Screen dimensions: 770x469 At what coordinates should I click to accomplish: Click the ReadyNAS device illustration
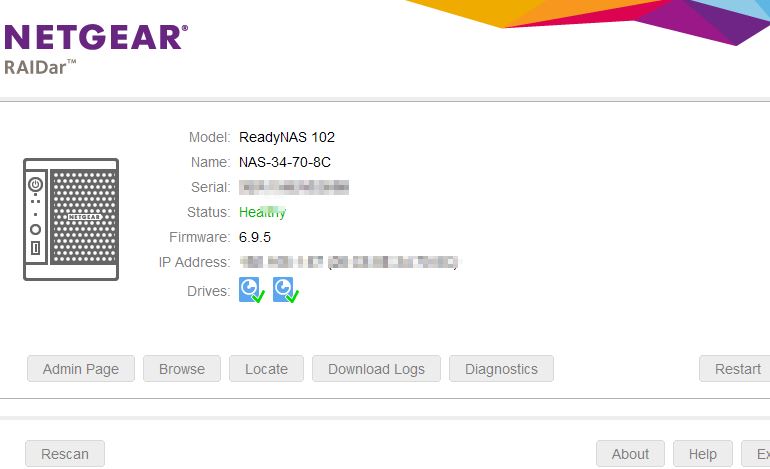71,219
